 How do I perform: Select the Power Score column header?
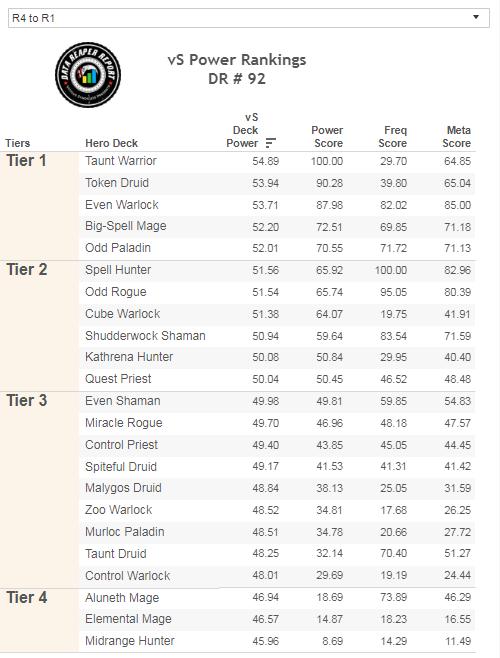(327, 137)
